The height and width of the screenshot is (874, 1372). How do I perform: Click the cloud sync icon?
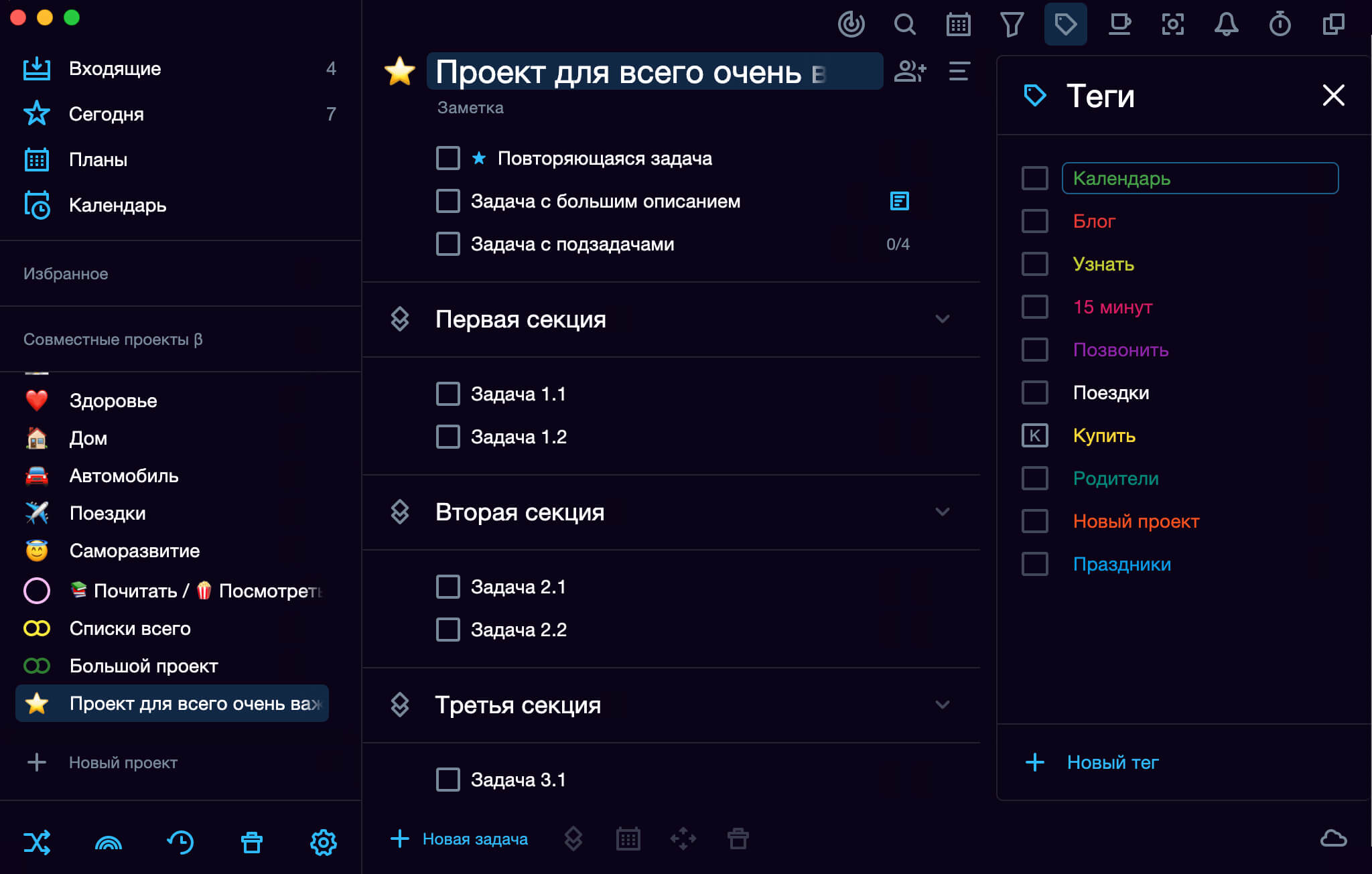coord(1333,839)
